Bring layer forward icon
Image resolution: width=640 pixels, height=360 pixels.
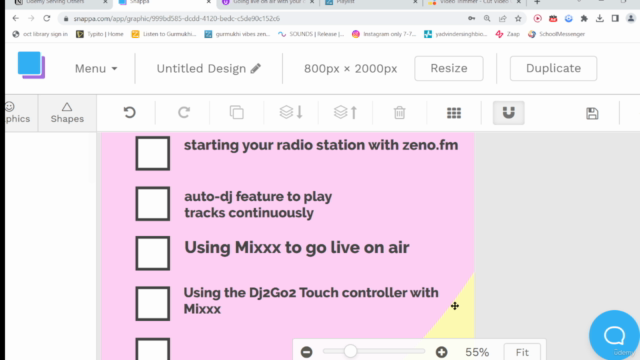(x=345, y=112)
